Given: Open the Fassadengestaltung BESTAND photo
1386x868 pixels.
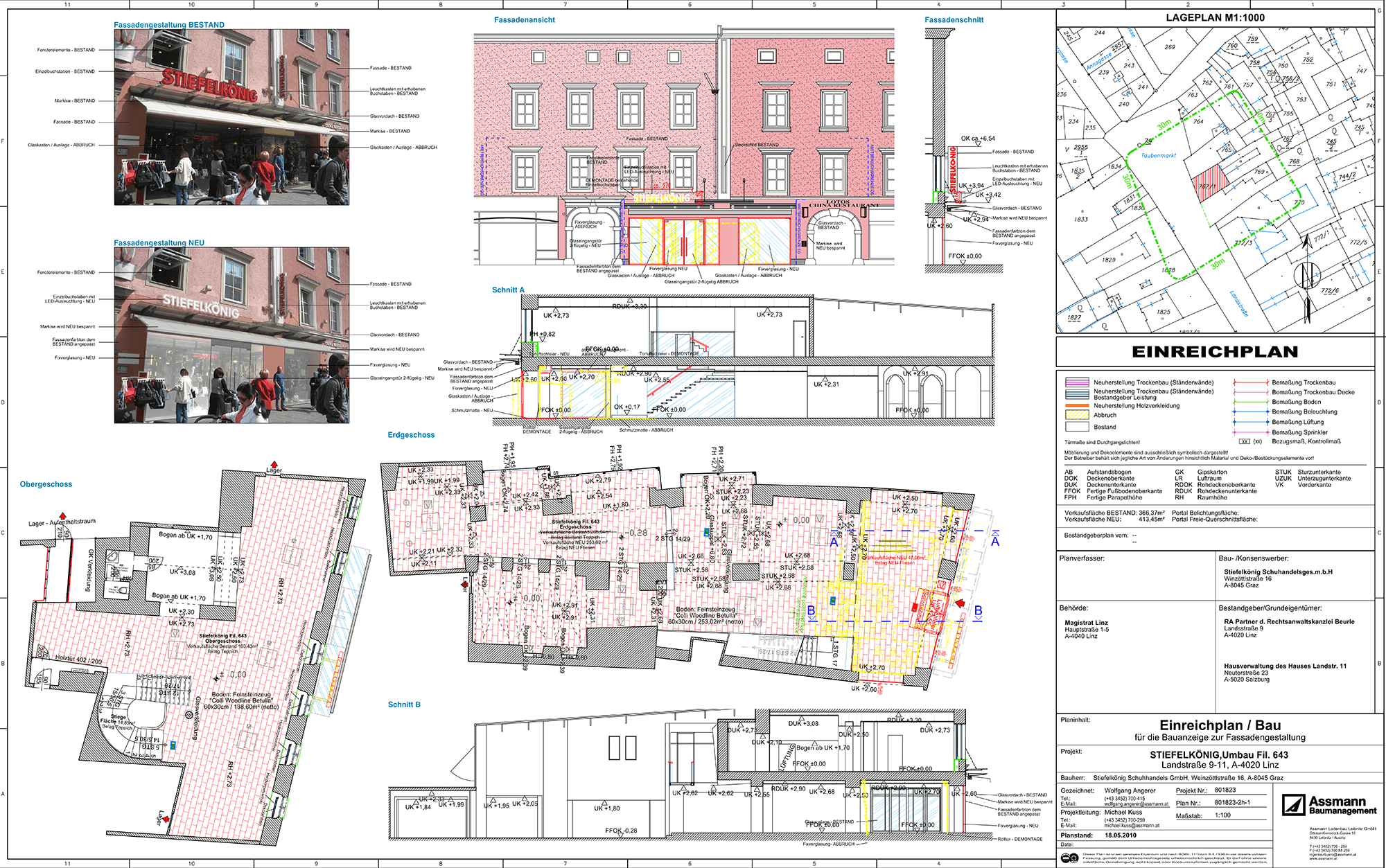Looking at the screenshot, I should (x=231, y=117).
